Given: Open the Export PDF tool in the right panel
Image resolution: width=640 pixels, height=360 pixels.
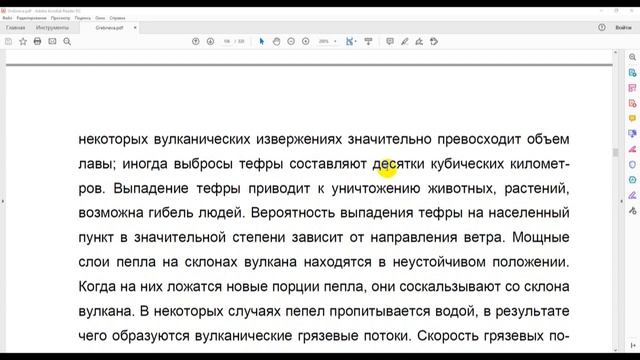Looking at the screenshot, I should tap(632, 73).
